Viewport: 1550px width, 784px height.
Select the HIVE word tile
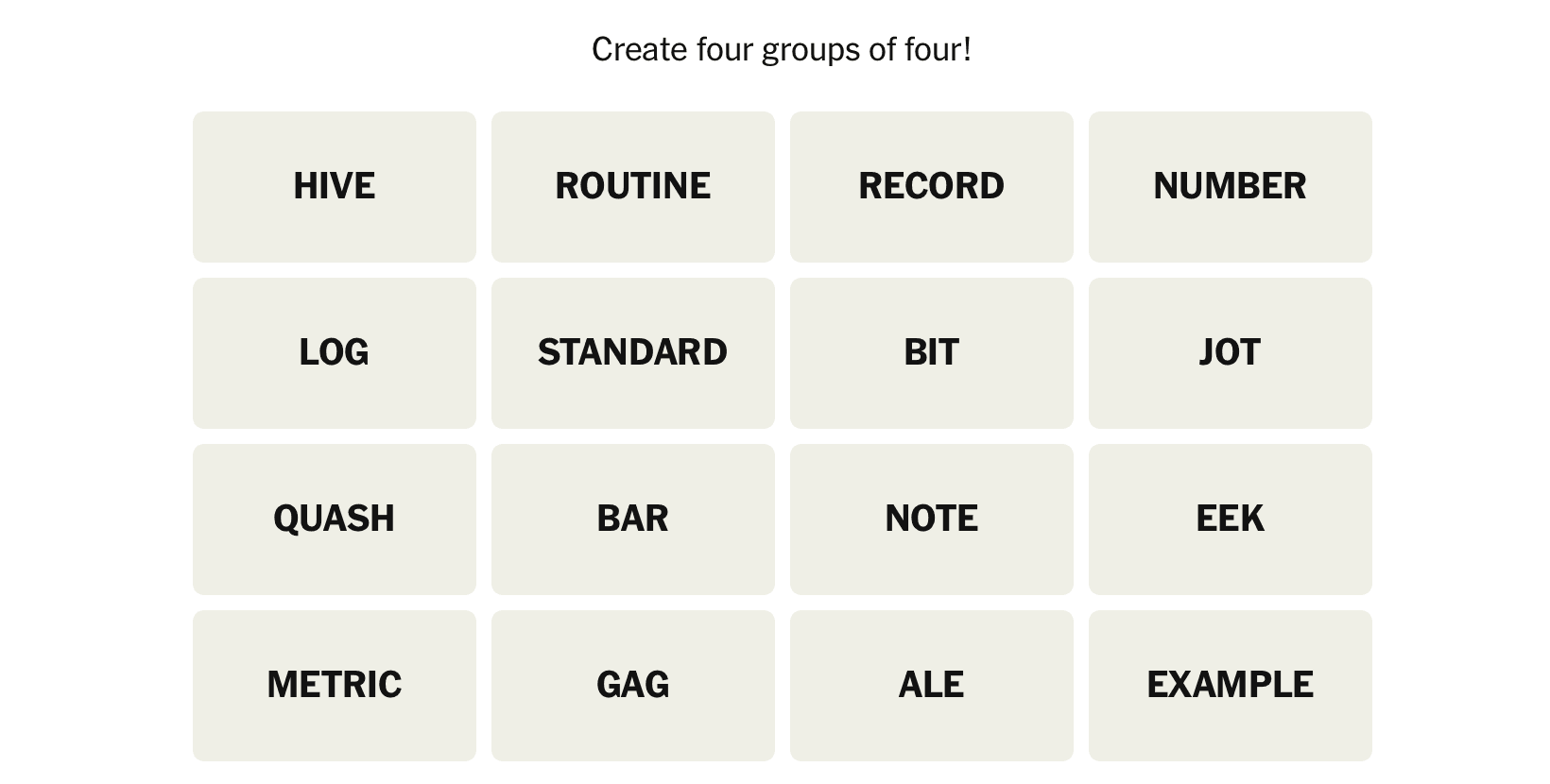pyautogui.click(x=334, y=186)
